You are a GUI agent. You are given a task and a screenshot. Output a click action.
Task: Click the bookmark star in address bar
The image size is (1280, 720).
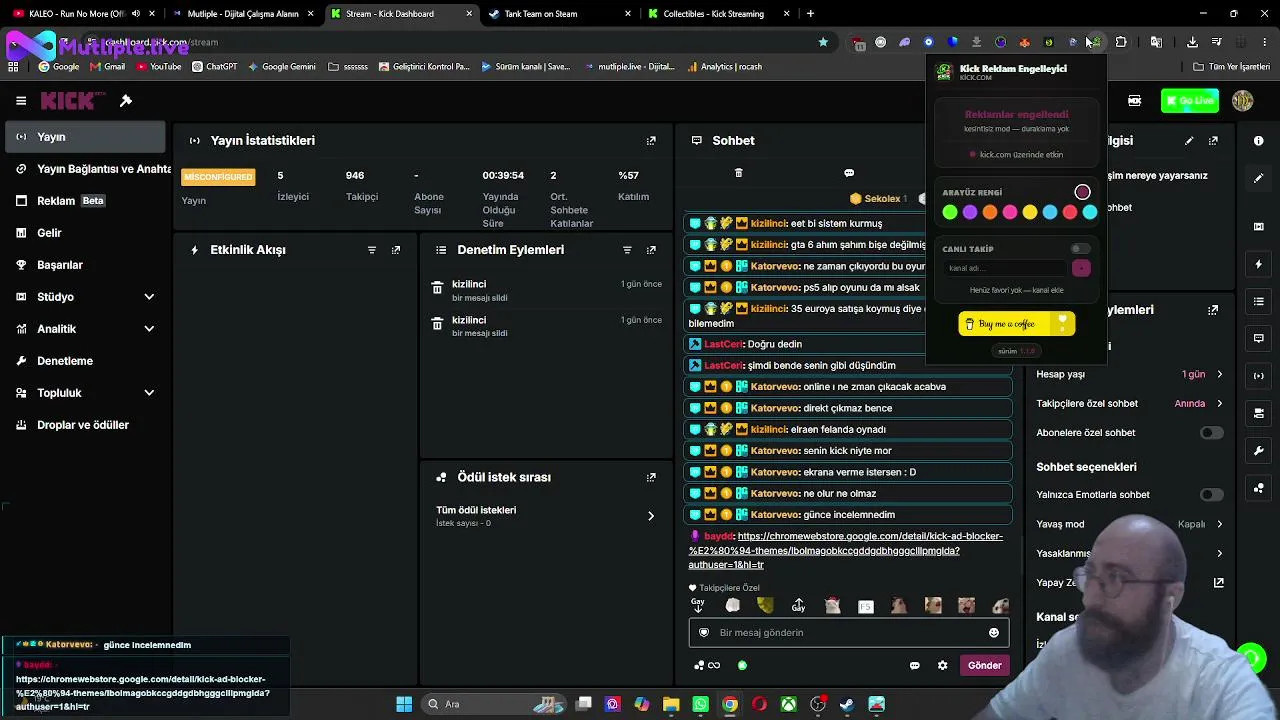[x=823, y=42]
